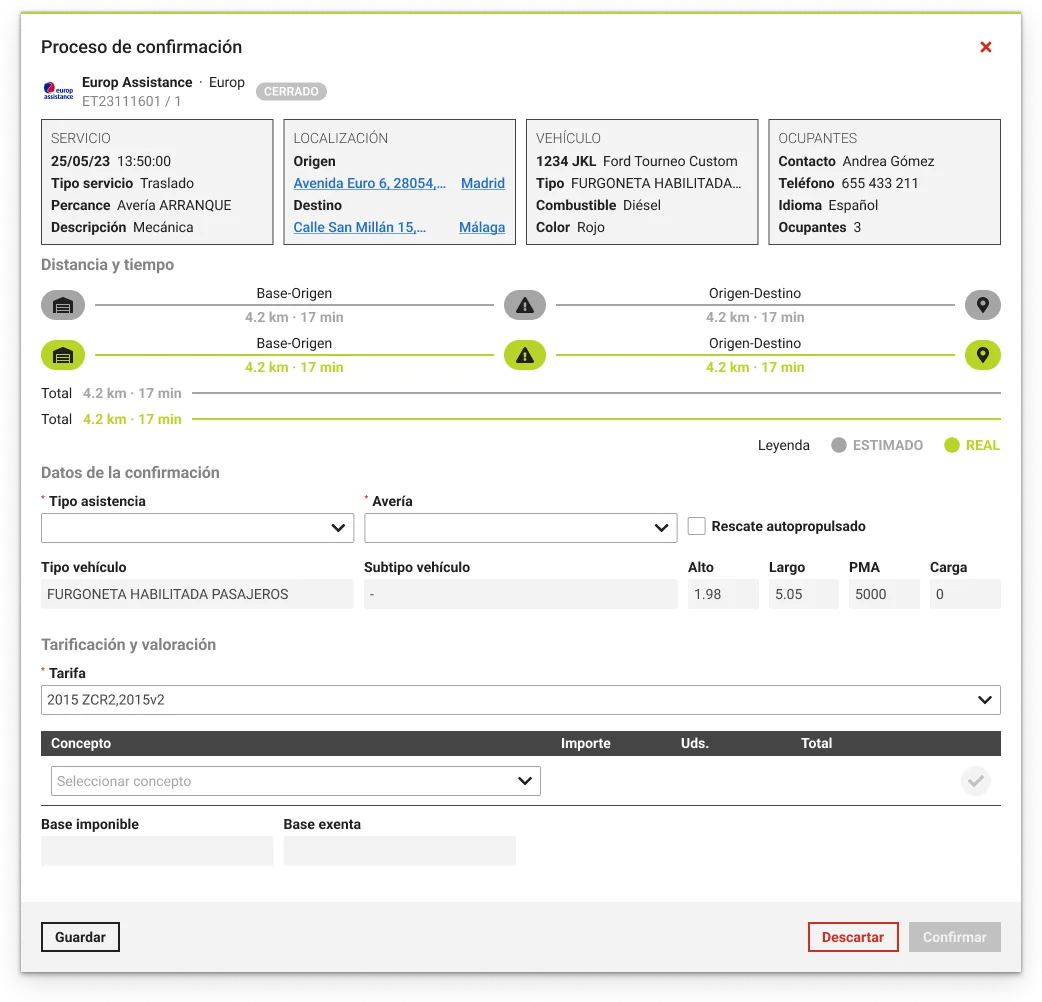Click the Subtipo vehículo field
The height and width of the screenshot is (1002, 1042).
coord(520,594)
